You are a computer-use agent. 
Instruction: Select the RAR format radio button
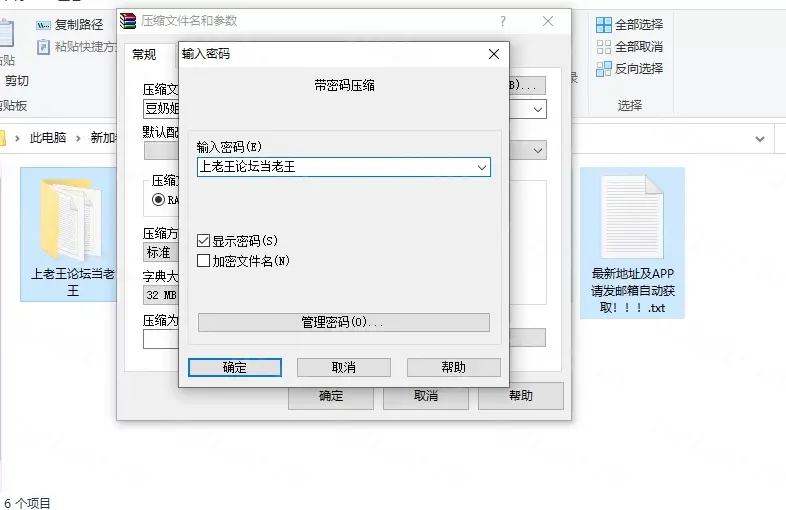click(x=158, y=200)
